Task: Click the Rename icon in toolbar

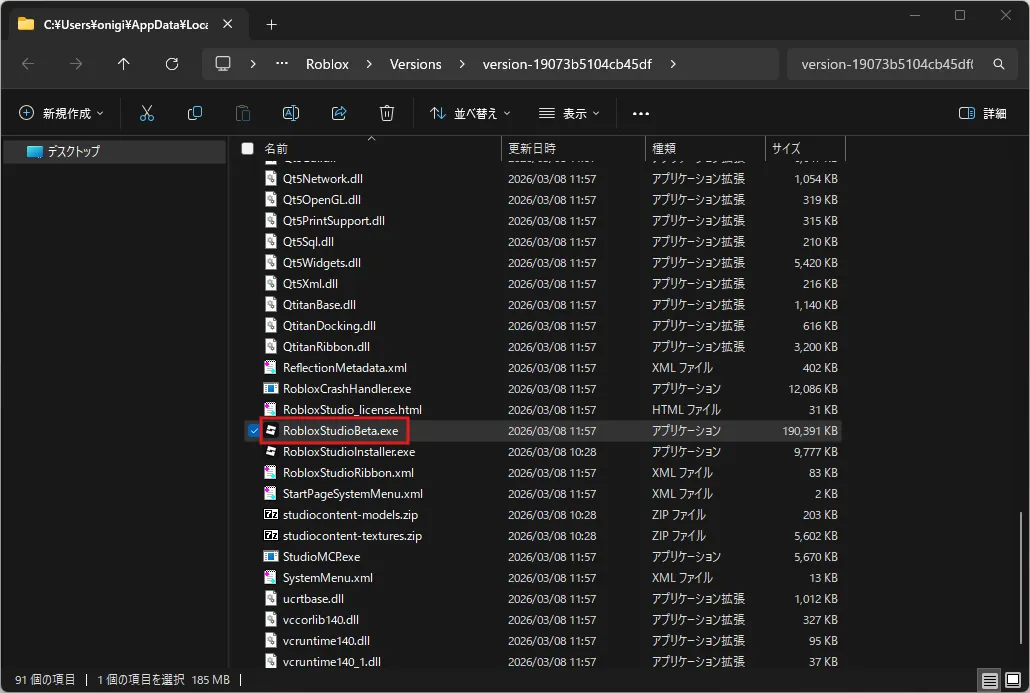Action: point(290,113)
